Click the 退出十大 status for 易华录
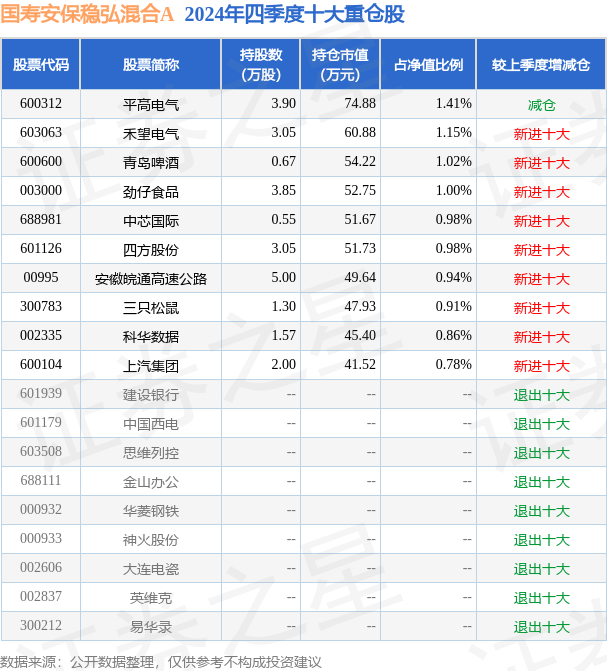The width and height of the screenshot is (607, 671). tap(541, 628)
